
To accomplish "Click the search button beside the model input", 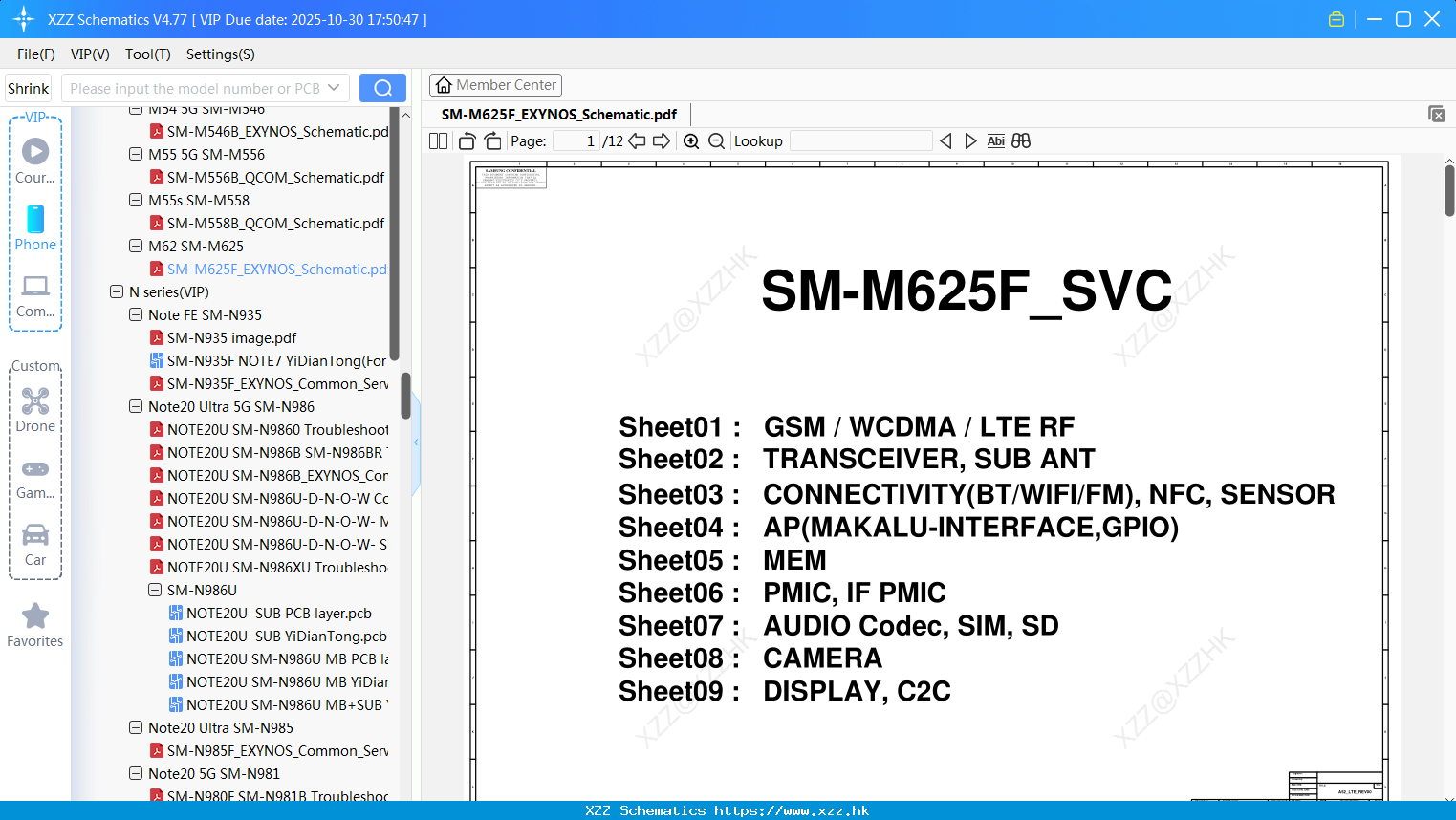I will [382, 88].
